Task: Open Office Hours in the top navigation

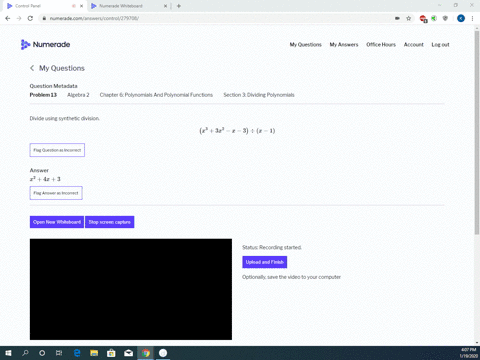Action: coord(381,44)
